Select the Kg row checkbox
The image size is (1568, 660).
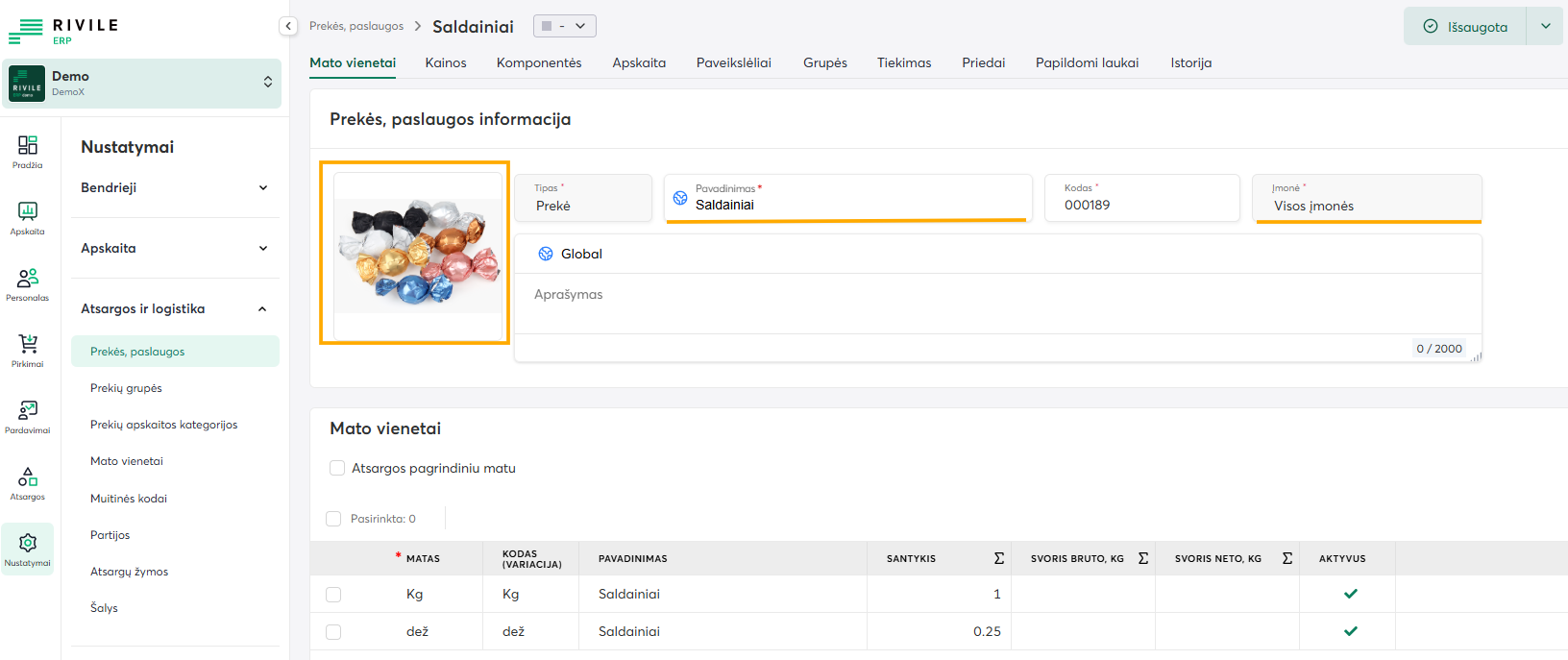[333, 595]
